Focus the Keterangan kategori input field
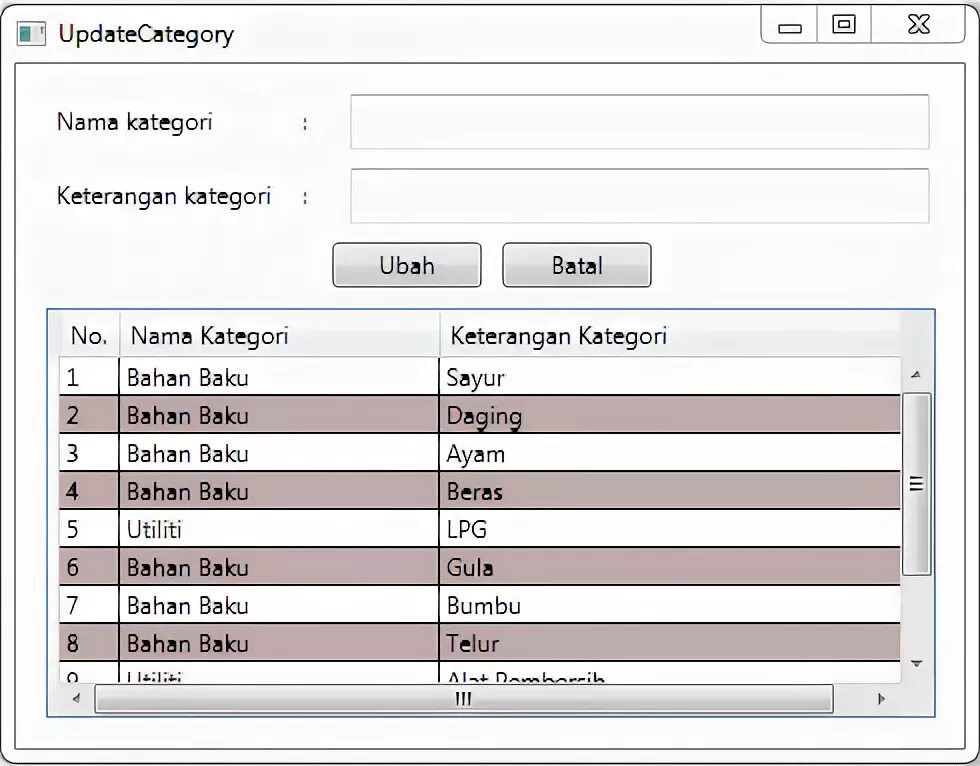980x766 pixels. (639, 196)
